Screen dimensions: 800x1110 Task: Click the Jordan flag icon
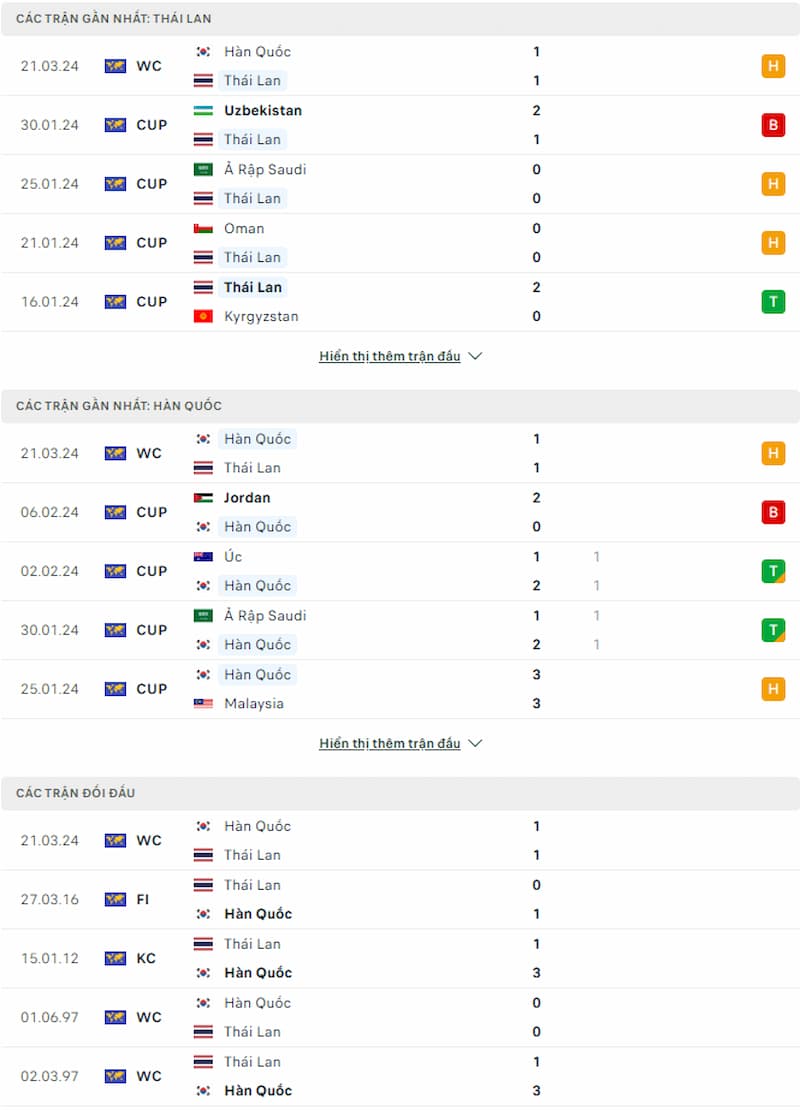coord(203,498)
